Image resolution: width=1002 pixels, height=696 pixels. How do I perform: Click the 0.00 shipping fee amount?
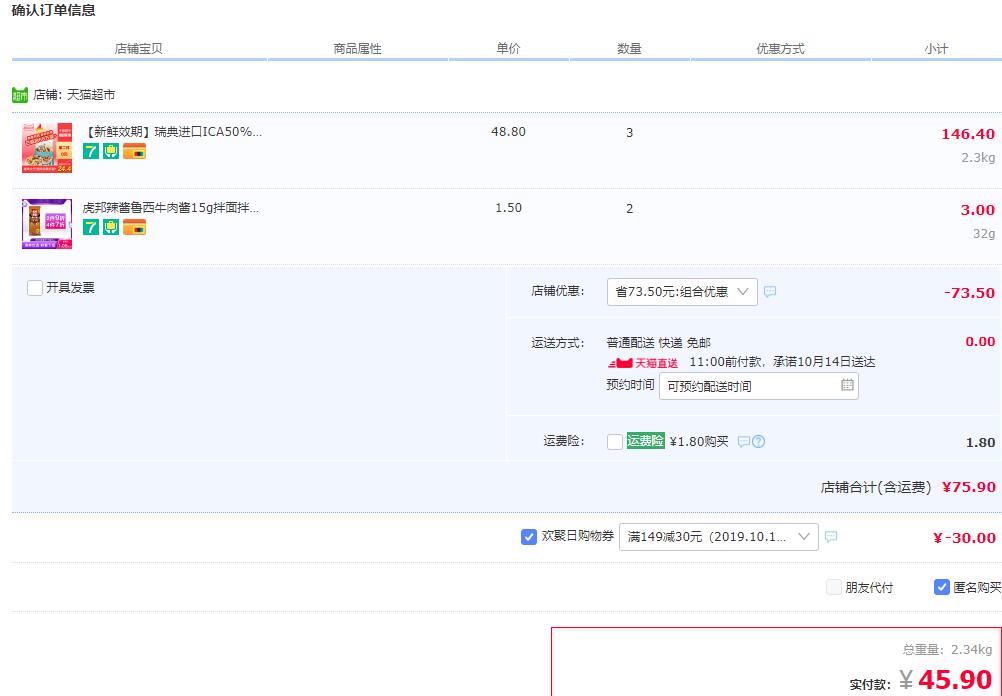click(980, 342)
